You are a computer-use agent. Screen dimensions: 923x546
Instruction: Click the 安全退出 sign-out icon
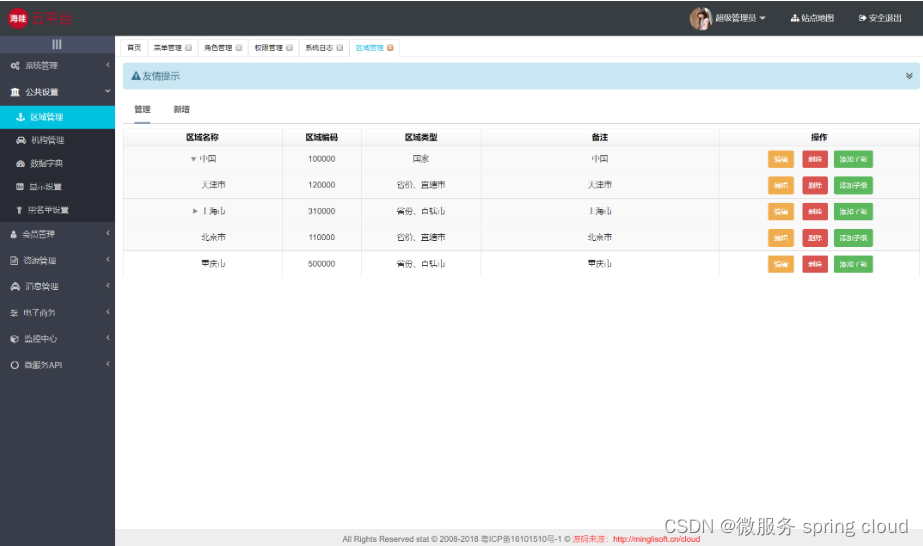tap(862, 18)
